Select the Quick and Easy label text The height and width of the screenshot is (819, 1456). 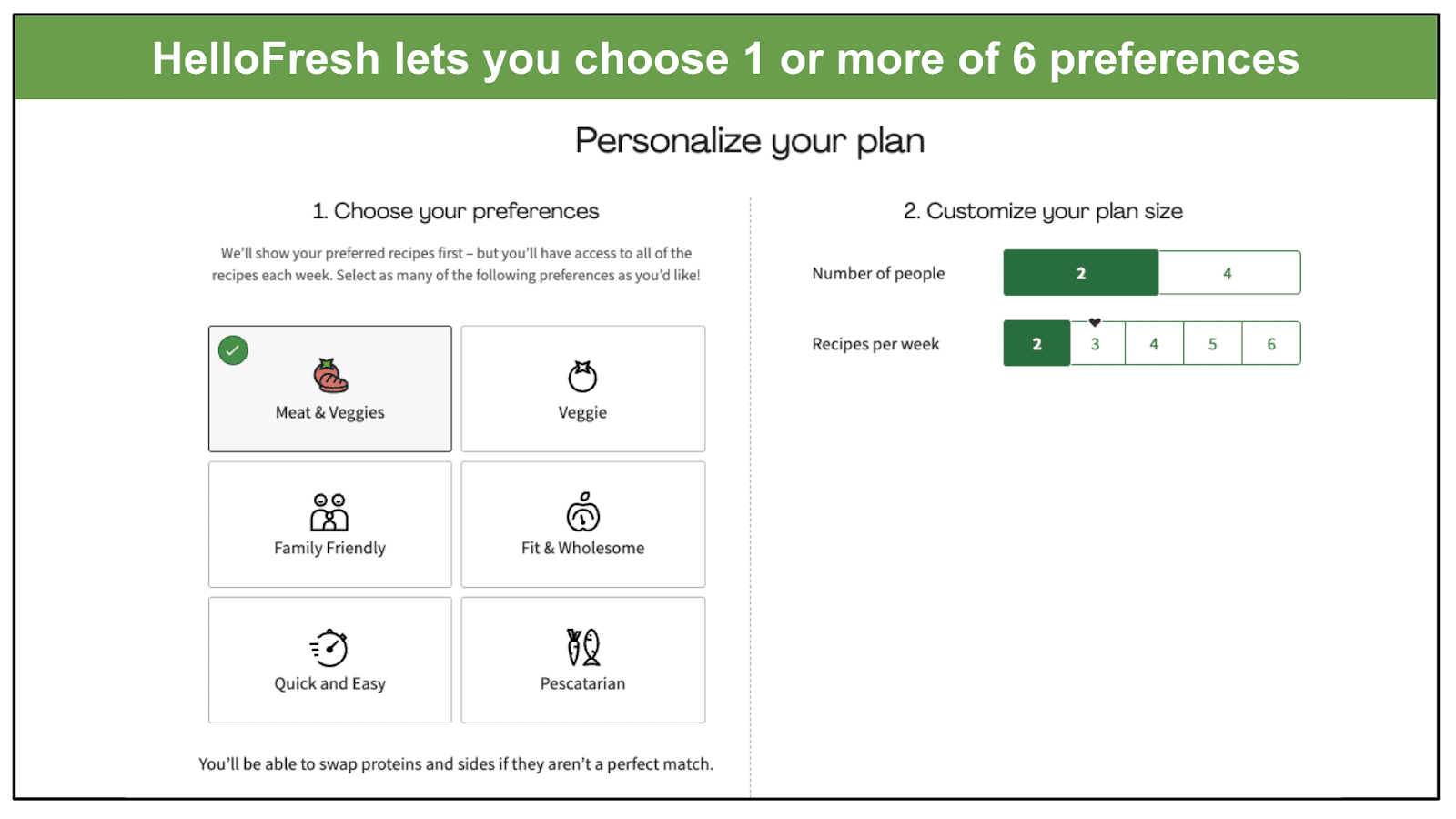(x=329, y=684)
